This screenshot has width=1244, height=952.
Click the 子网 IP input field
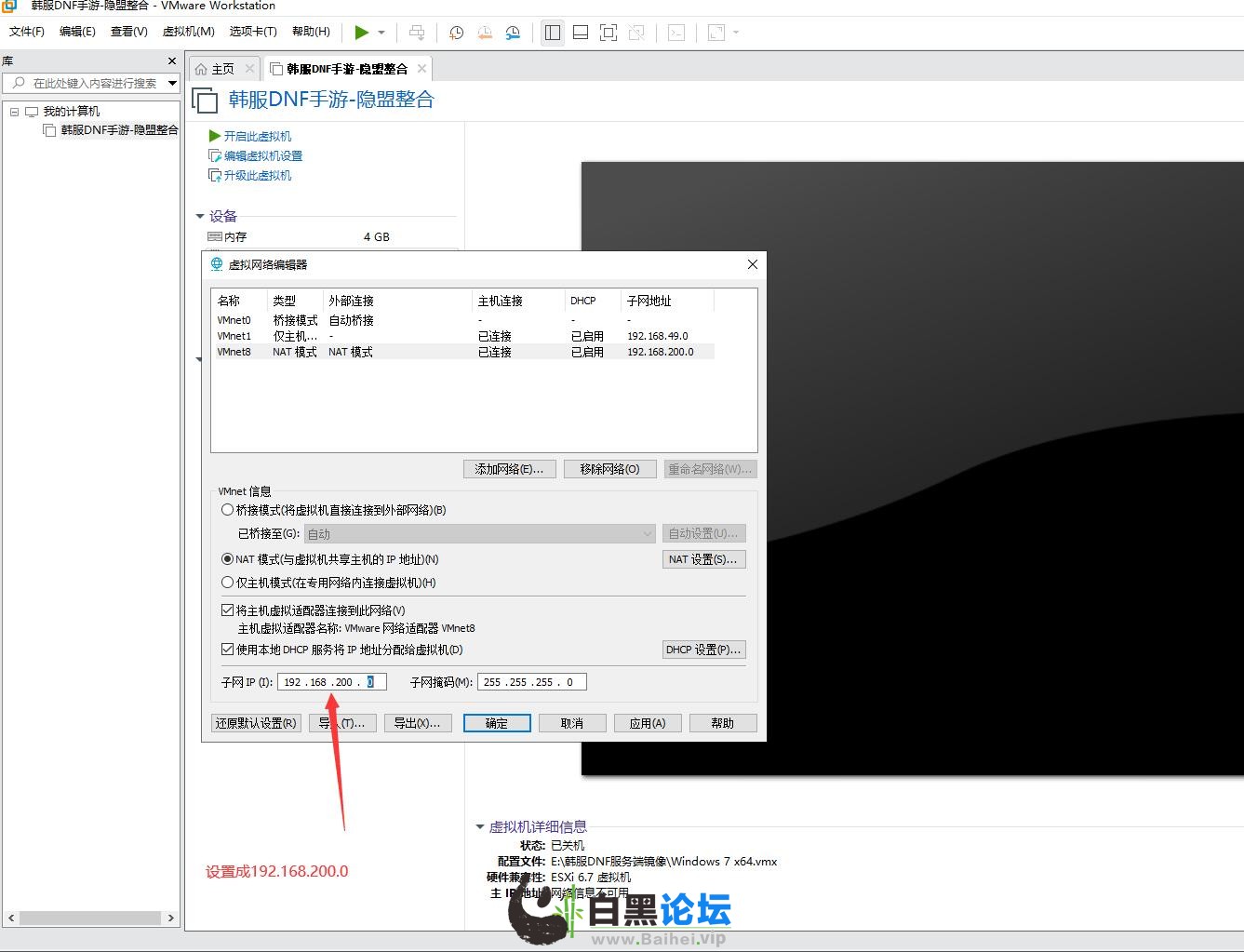[x=331, y=682]
